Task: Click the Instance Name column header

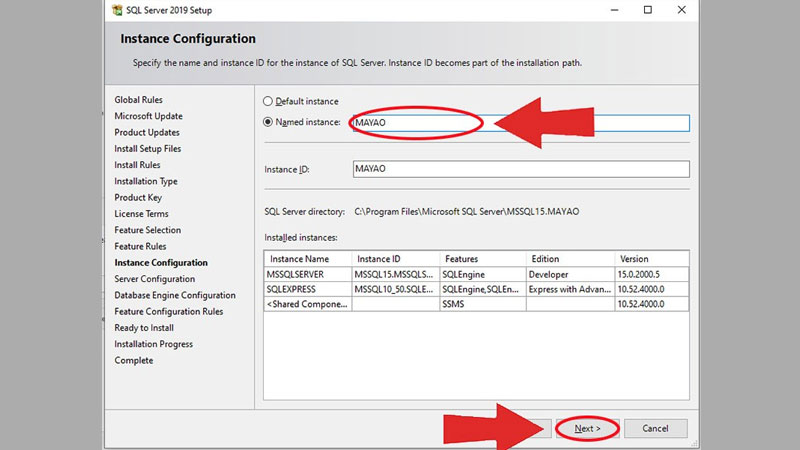Action: (x=308, y=259)
